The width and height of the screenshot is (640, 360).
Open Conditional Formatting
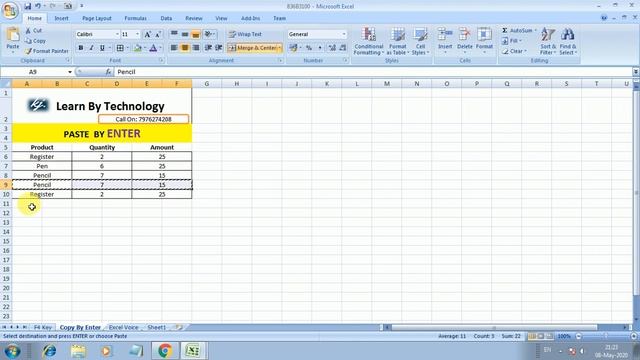click(x=369, y=41)
